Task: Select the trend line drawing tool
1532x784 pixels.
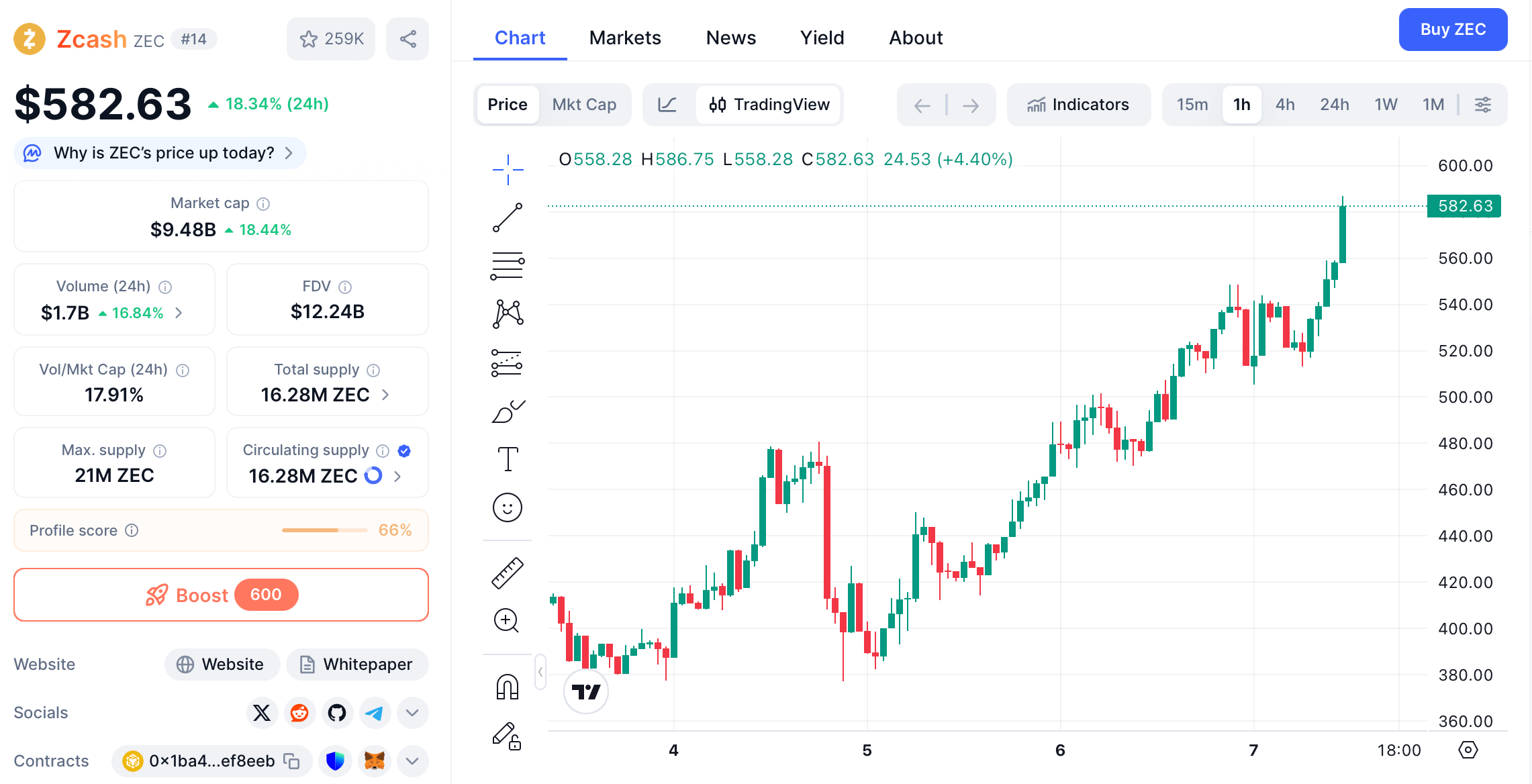Action: 508,216
